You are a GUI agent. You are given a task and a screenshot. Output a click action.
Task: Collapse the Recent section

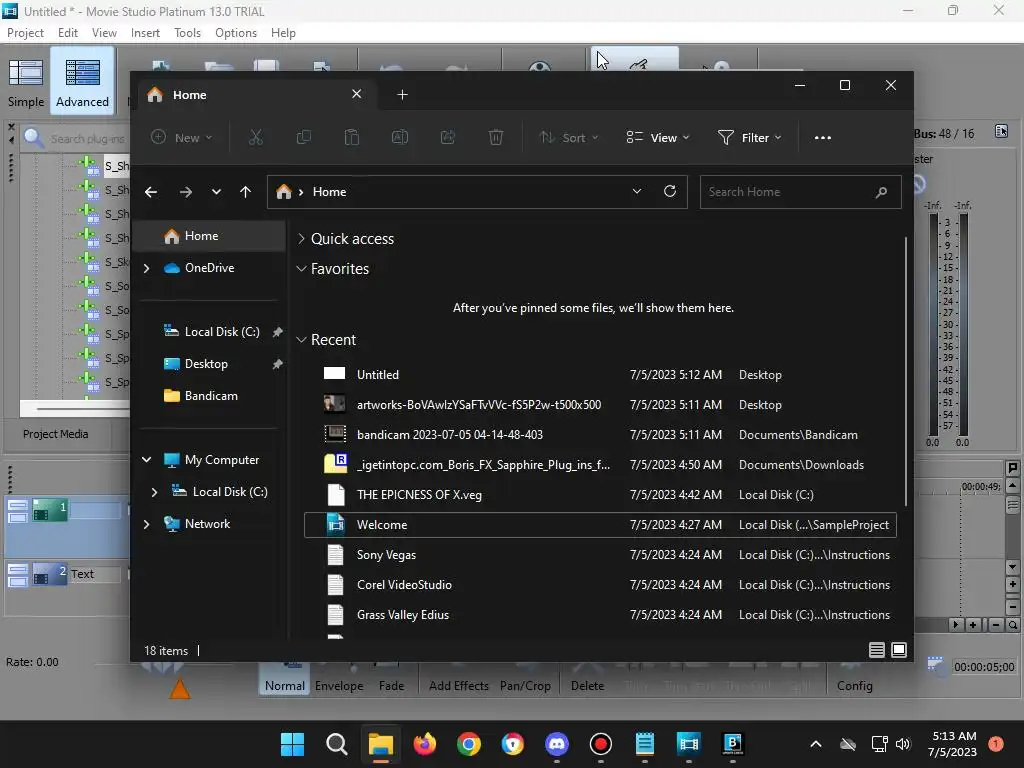(x=301, y=340)
